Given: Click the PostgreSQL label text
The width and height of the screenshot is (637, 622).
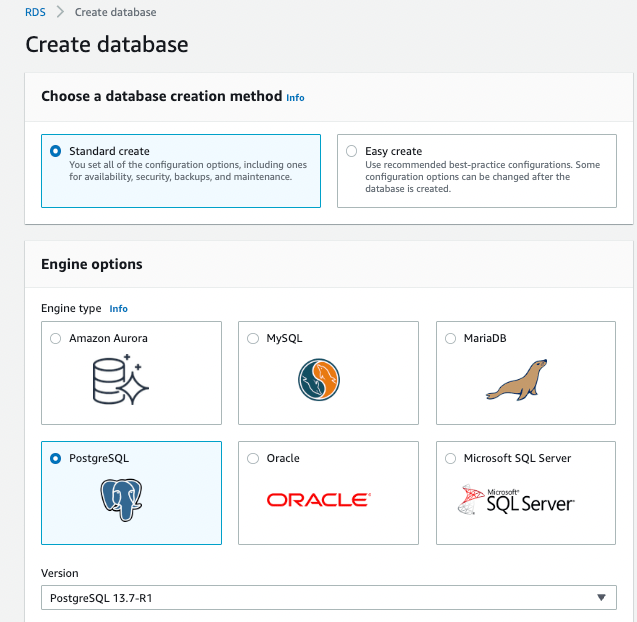Looking at the screenshot, I should click(99, 458).
